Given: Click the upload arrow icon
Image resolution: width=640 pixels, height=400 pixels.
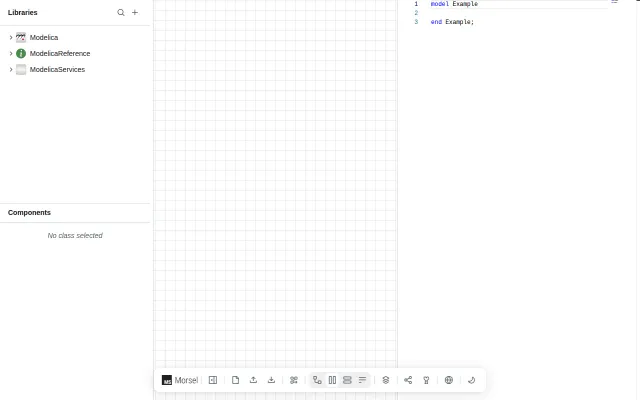Looking at the screenshot, I should click(x=253, y=380).
